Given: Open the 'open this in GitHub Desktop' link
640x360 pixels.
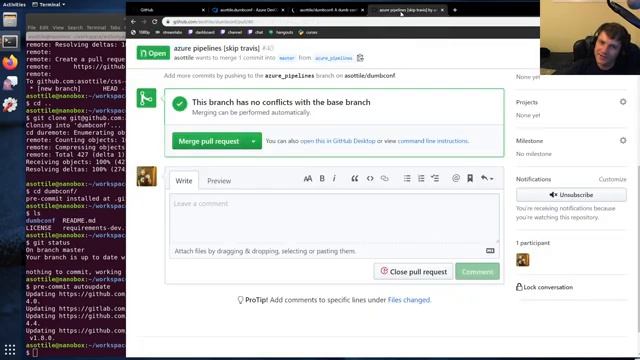Looking at the screenshot, I should click(338, 141).
